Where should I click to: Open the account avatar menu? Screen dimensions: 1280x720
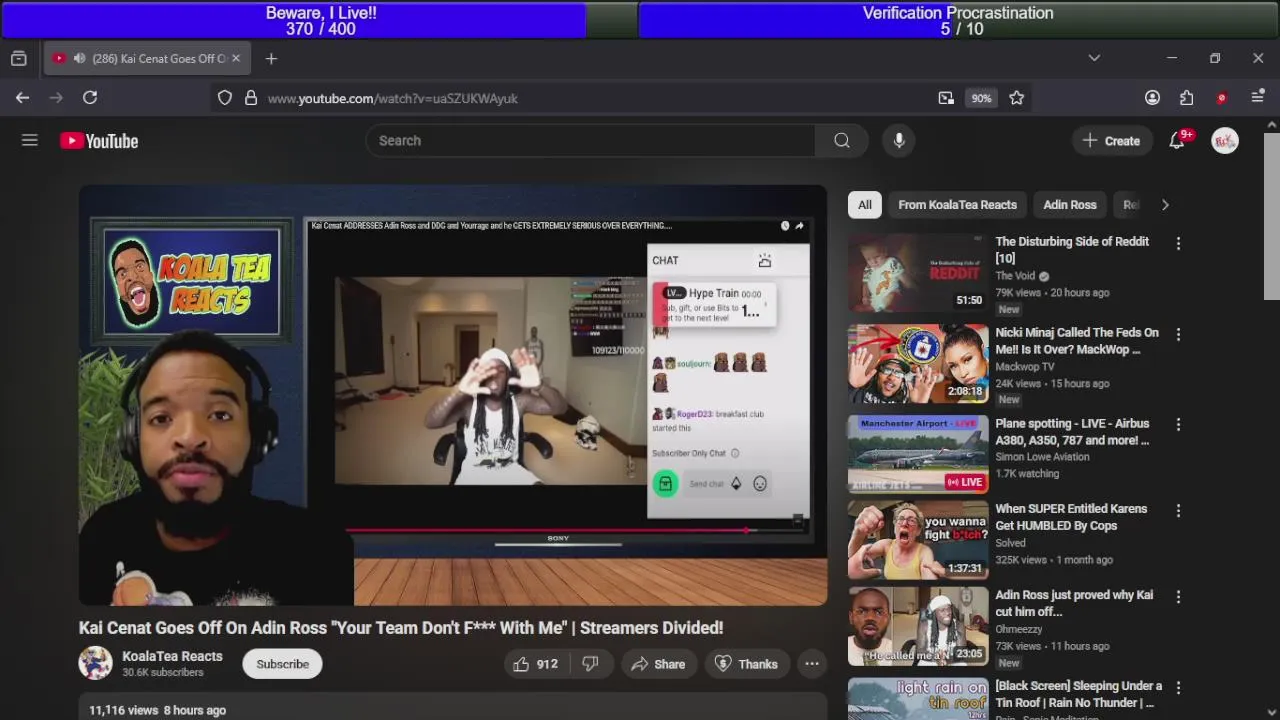(x=1225, y=141)
